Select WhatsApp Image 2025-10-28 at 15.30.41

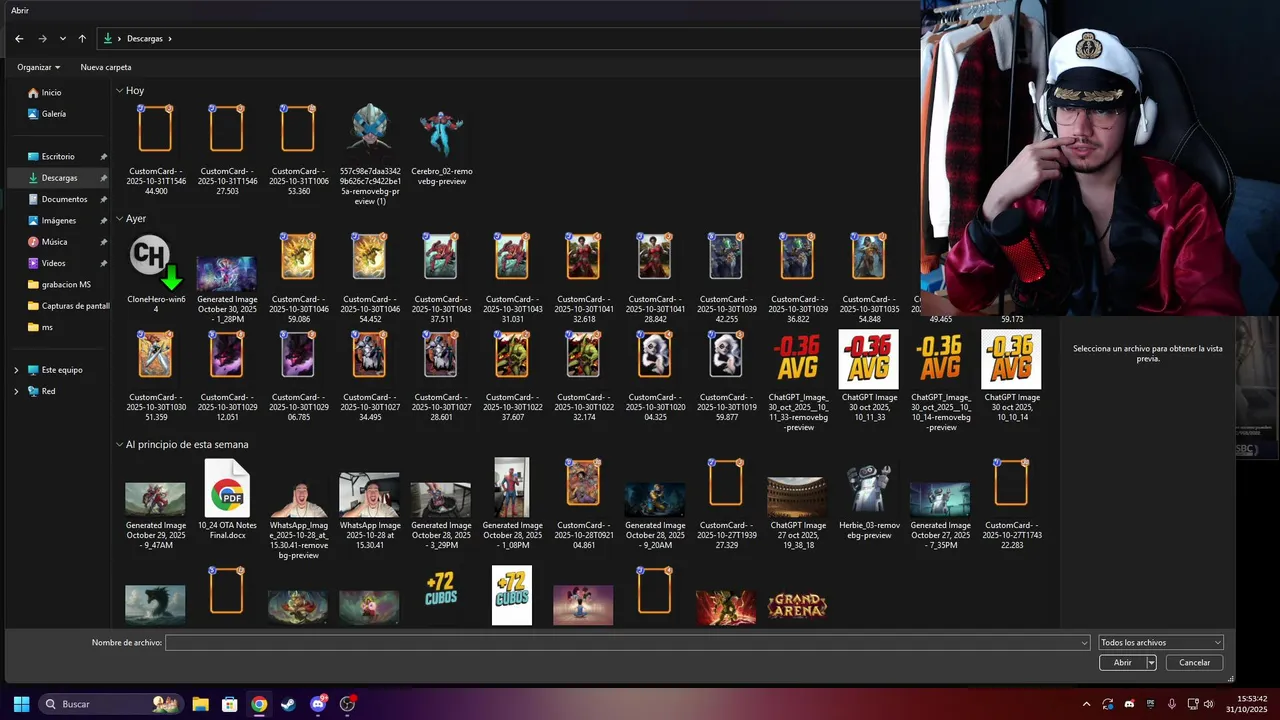(370, 512)
